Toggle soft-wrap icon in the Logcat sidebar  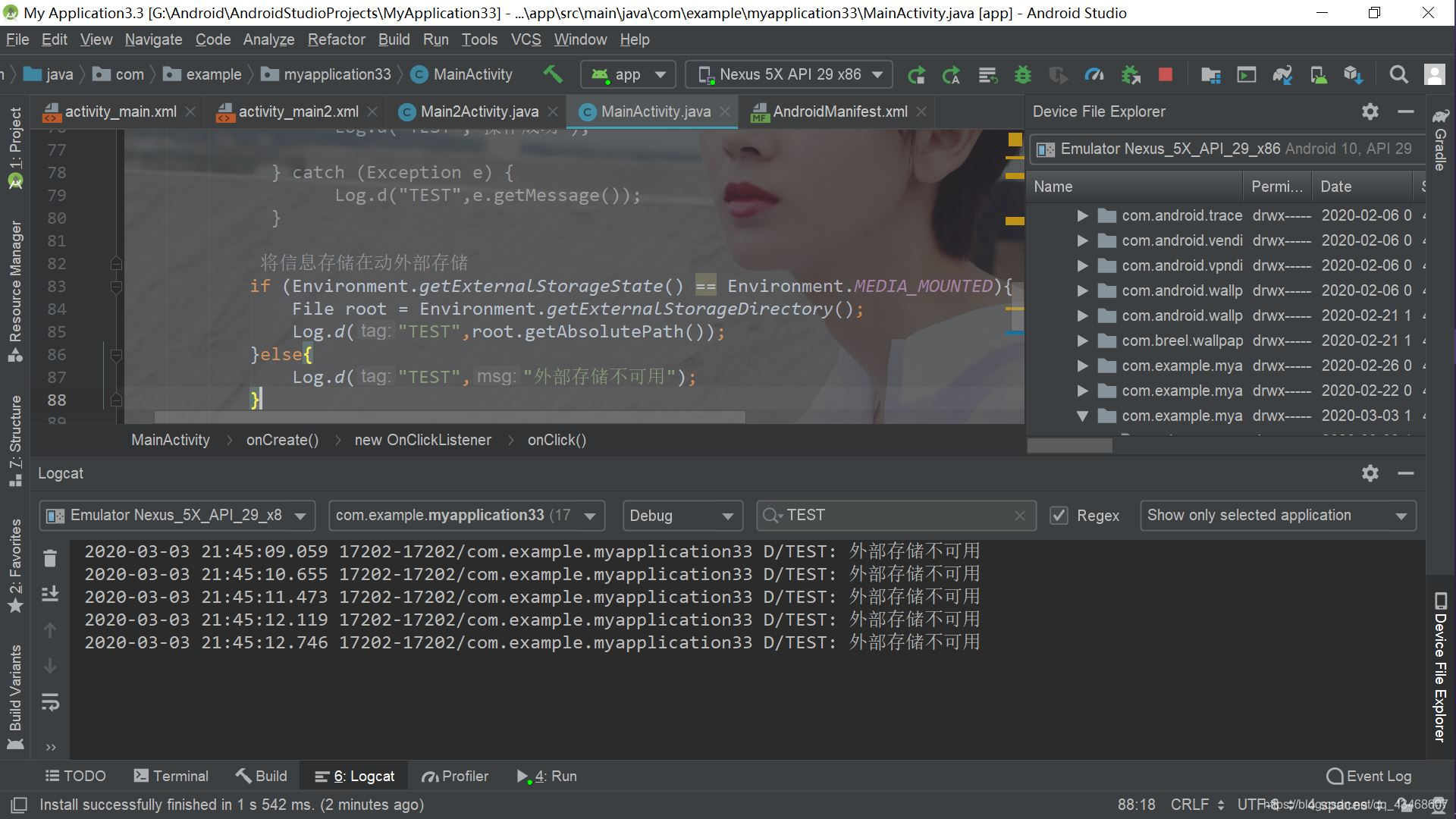[x=50, y=702]
